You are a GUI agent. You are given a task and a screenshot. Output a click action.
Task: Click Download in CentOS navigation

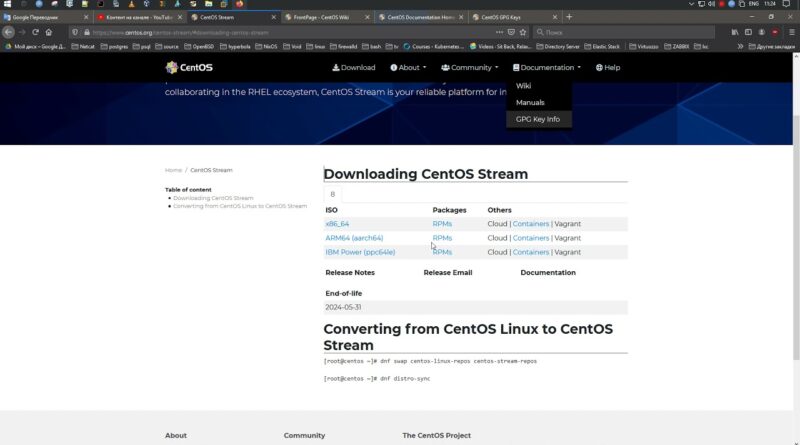point(354,67)
